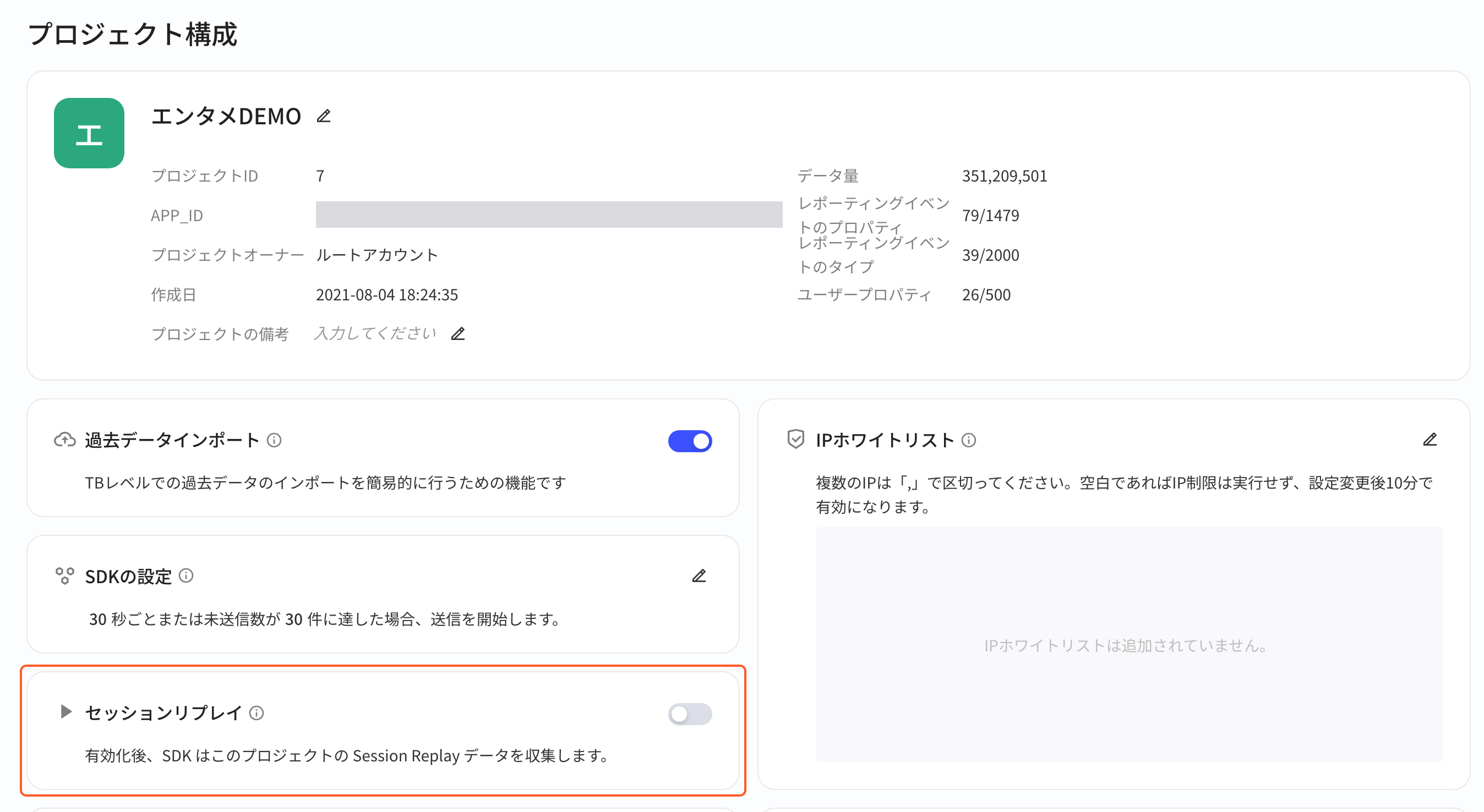The height and width of the screenshot is (812, 1484).
Task: Click the ルートアカウント owner text
Action: tap(378, 255)
